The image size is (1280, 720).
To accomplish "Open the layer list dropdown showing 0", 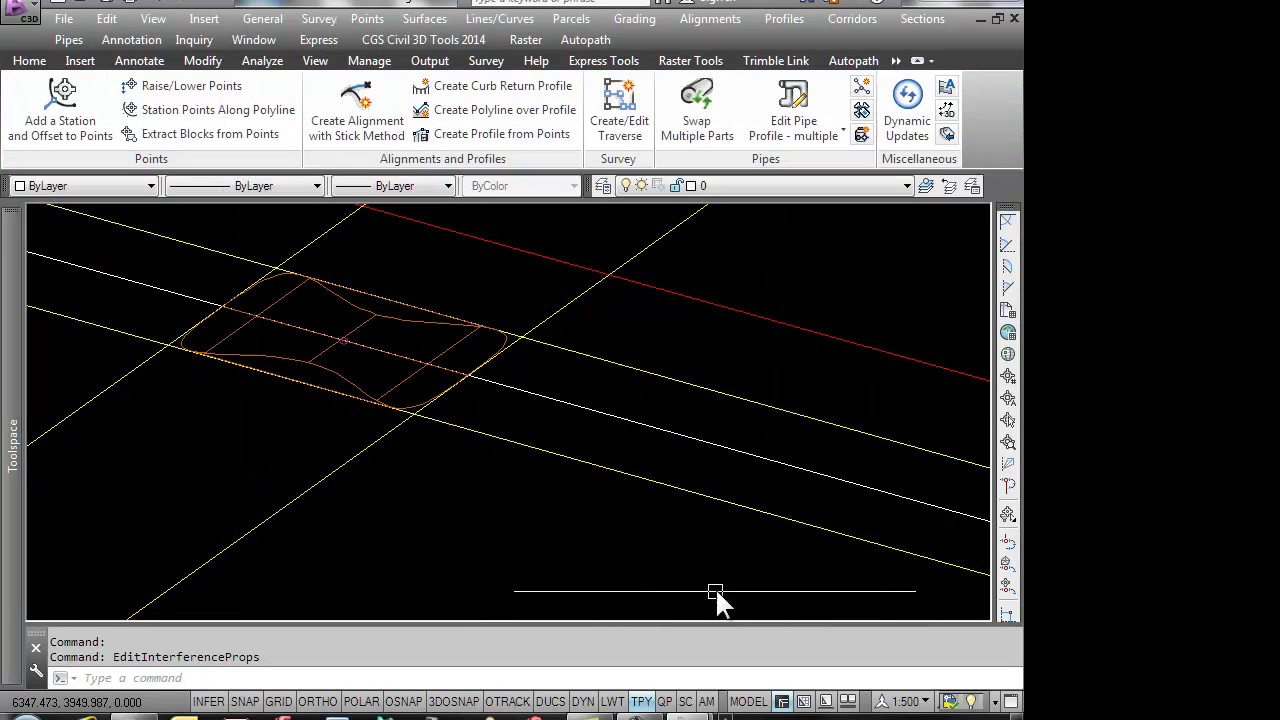I will point(906,186).
